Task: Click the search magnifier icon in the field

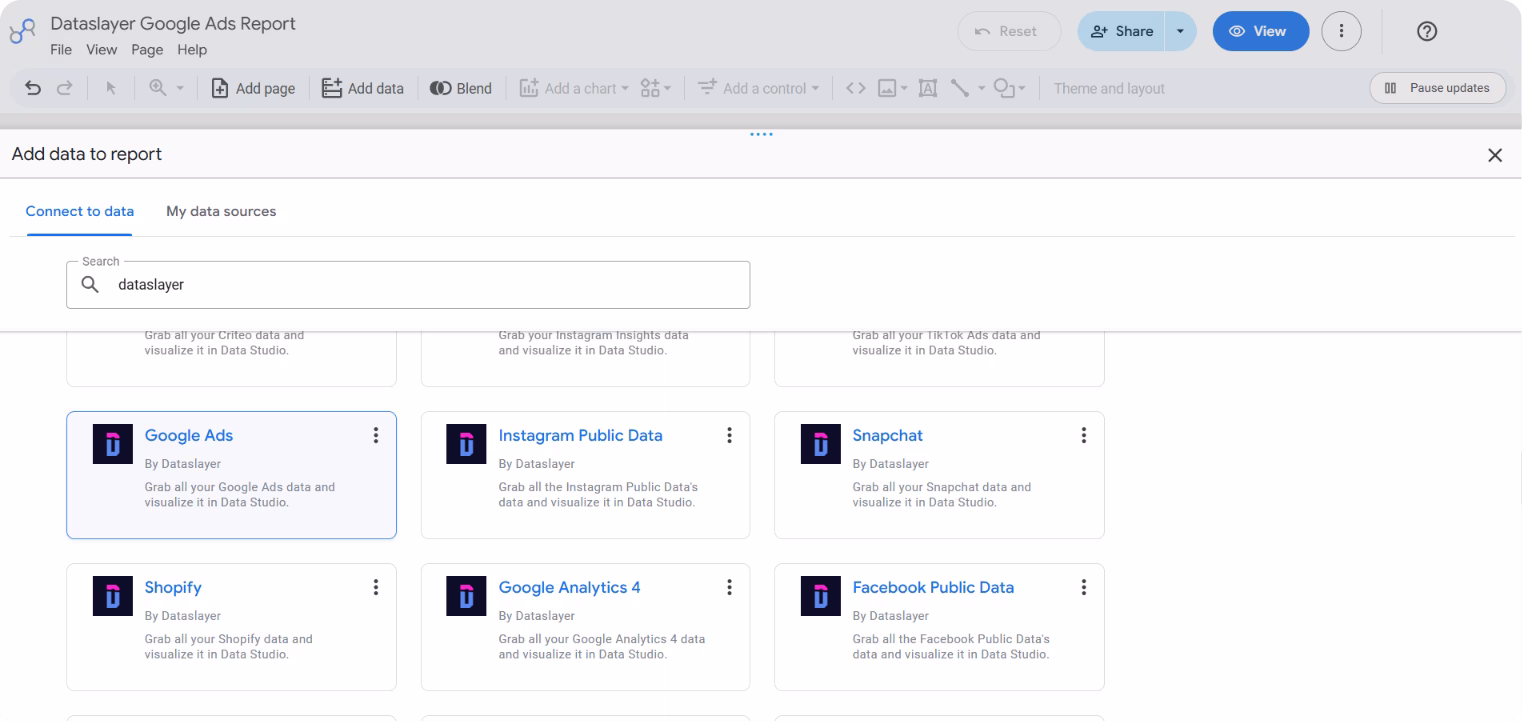Action: (90, 285)
